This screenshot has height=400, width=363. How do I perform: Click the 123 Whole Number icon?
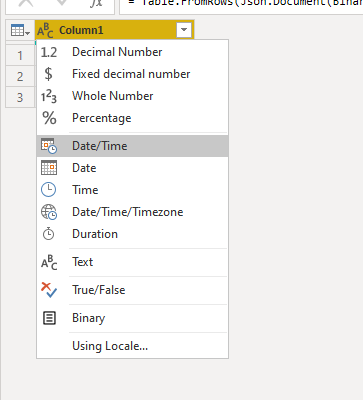click(49, 96)
